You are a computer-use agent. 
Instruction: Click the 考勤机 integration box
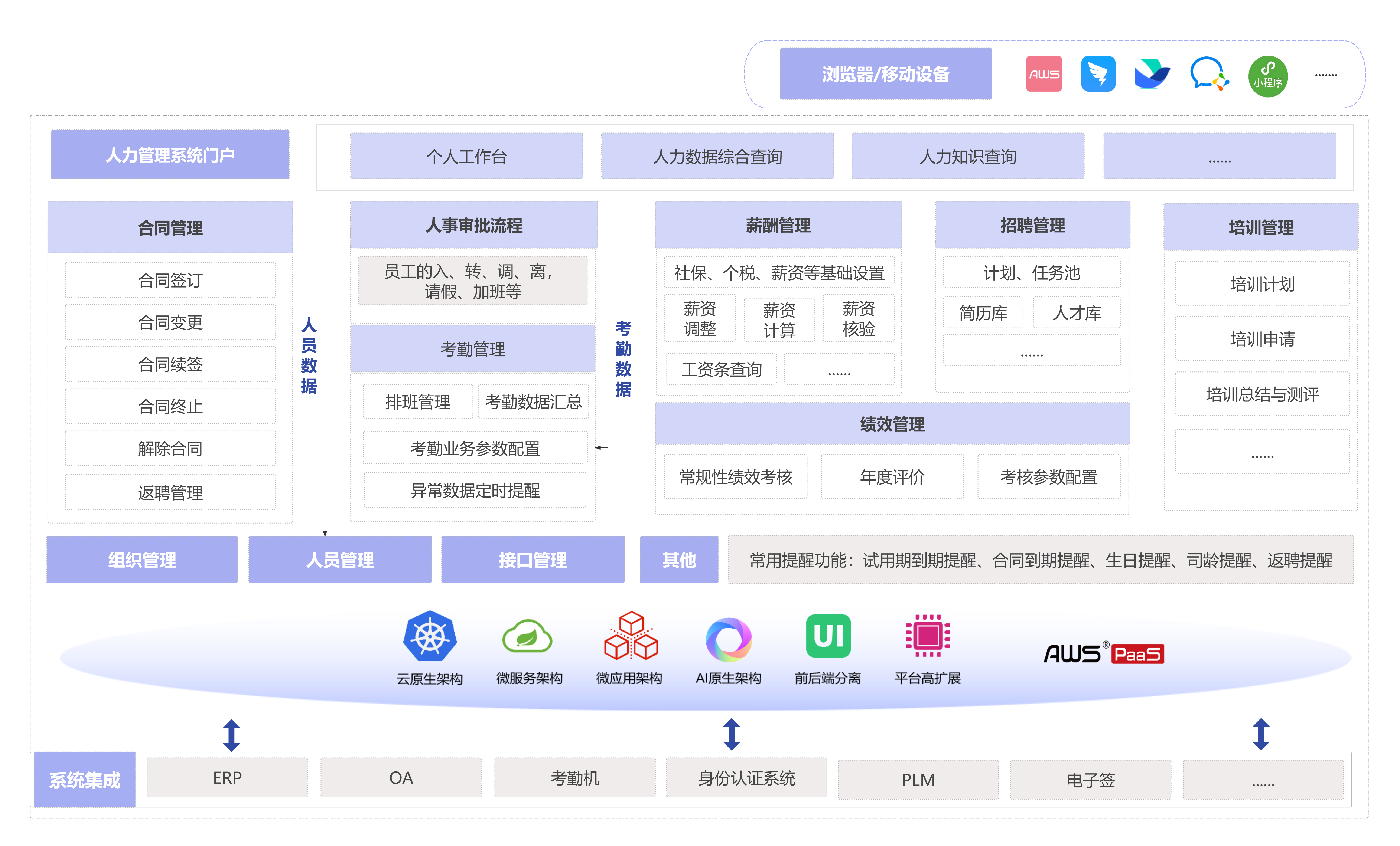tap(574, 777)
